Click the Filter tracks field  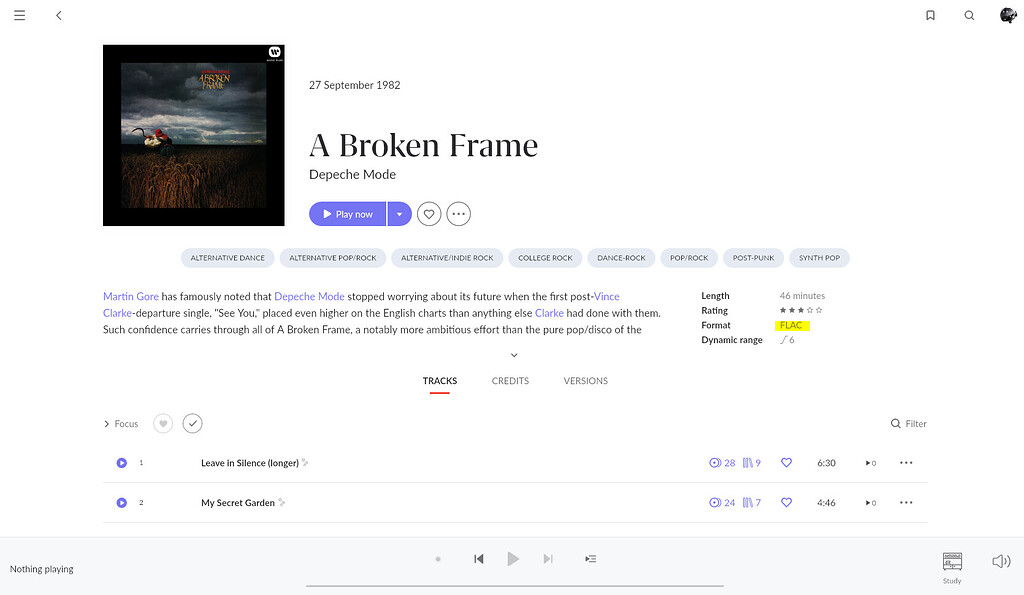click(x=908, y=424)
